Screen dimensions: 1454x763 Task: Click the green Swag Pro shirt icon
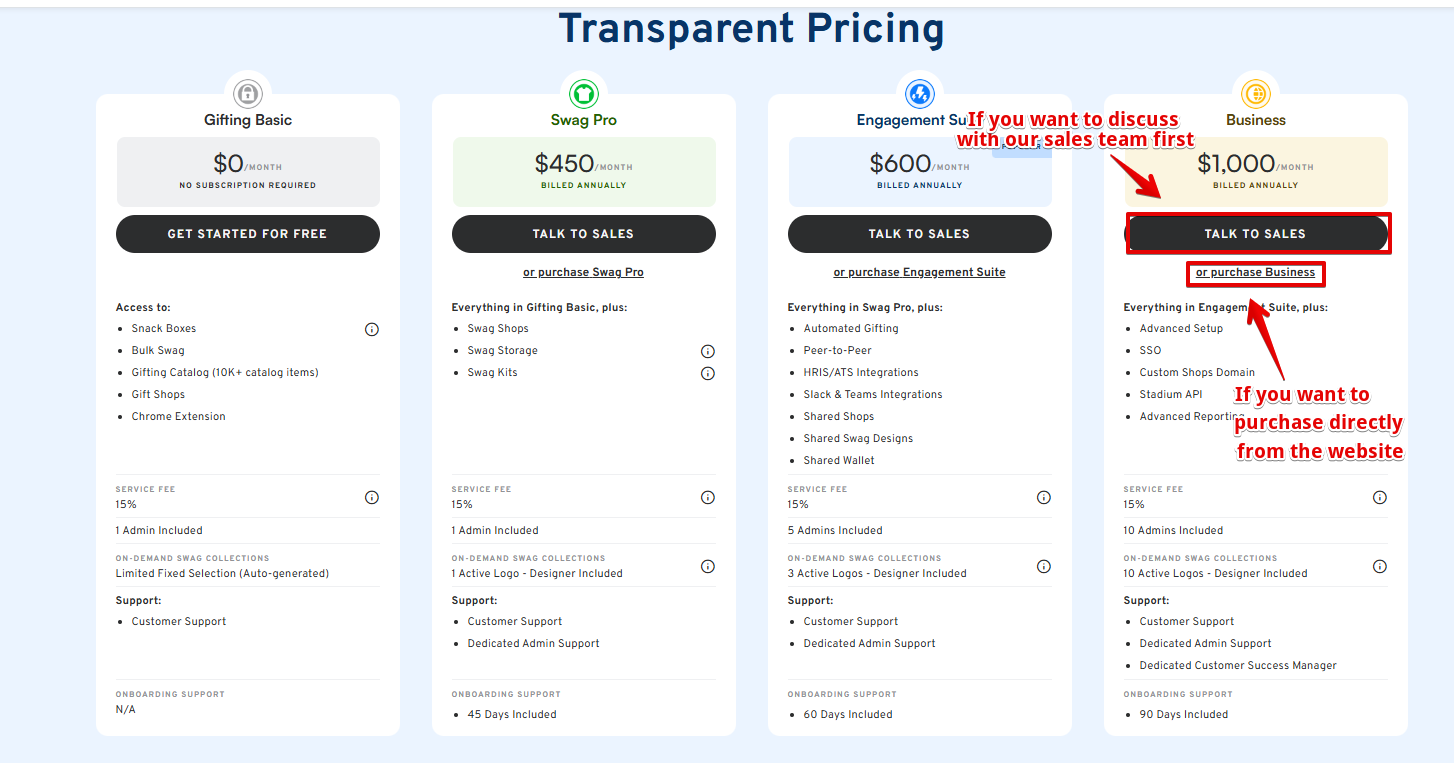pyautogui.click(x=583, y=94)
